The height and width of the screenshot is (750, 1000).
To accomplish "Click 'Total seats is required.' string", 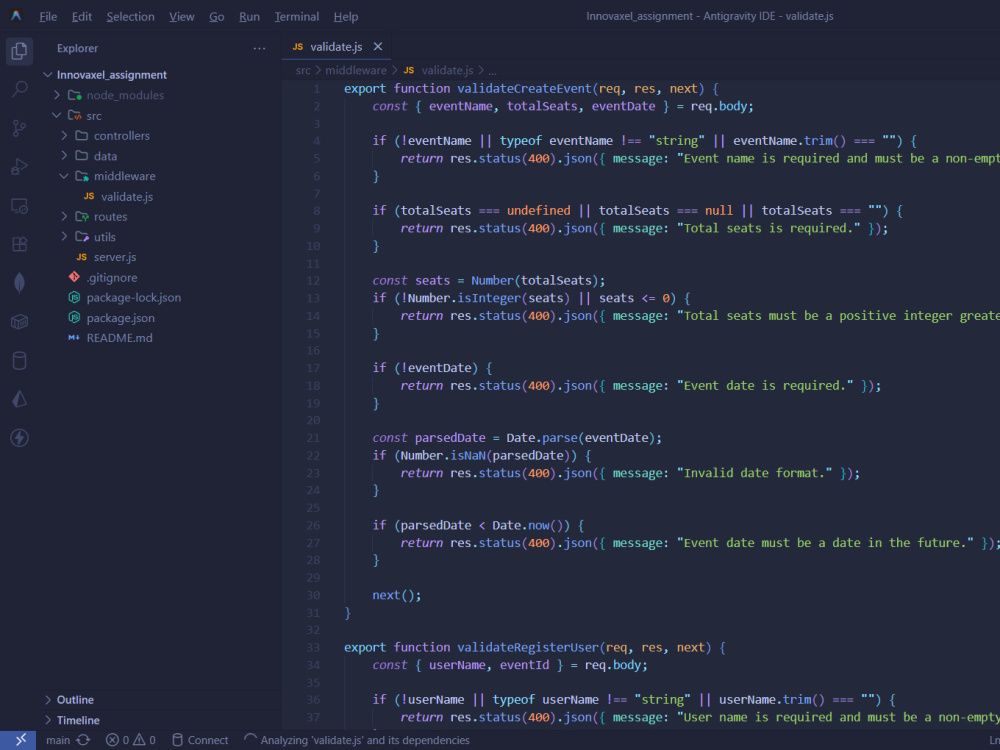I will pos(768,228).
